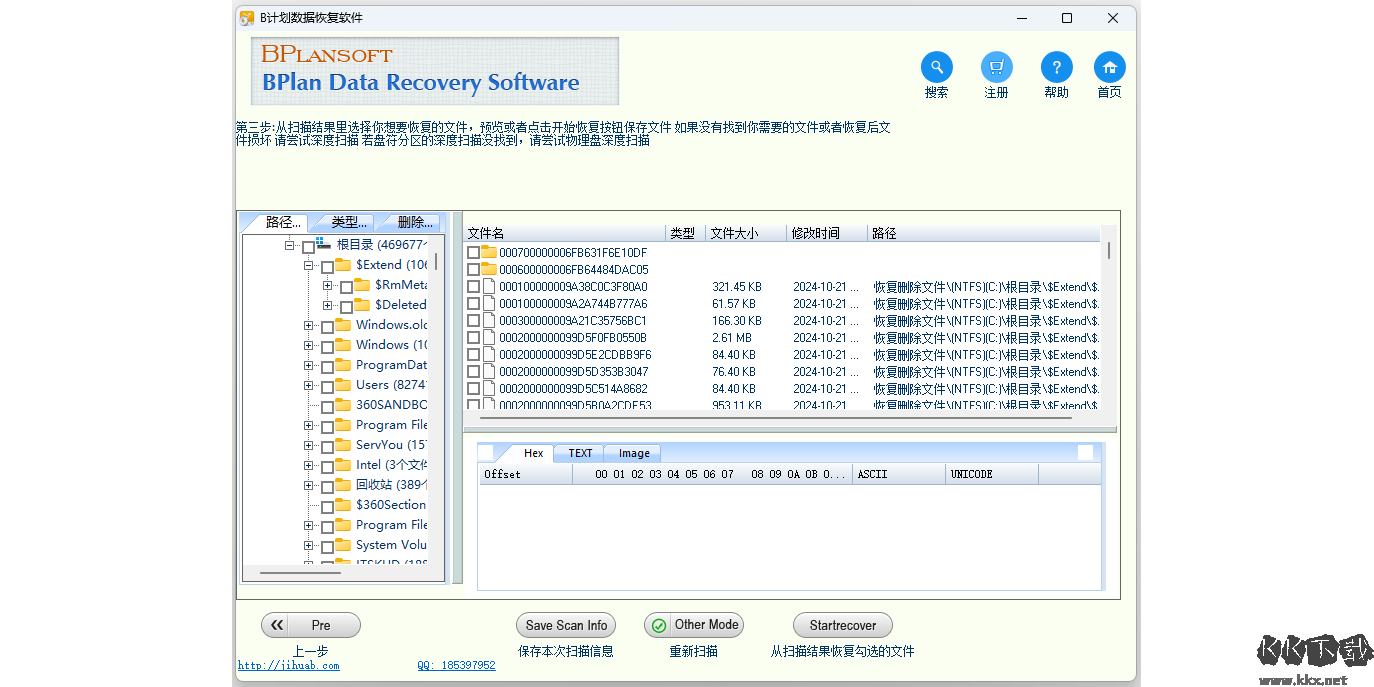Click the Pre button
The width and height of the screenshot is (1374, 687).
[311, 625]
